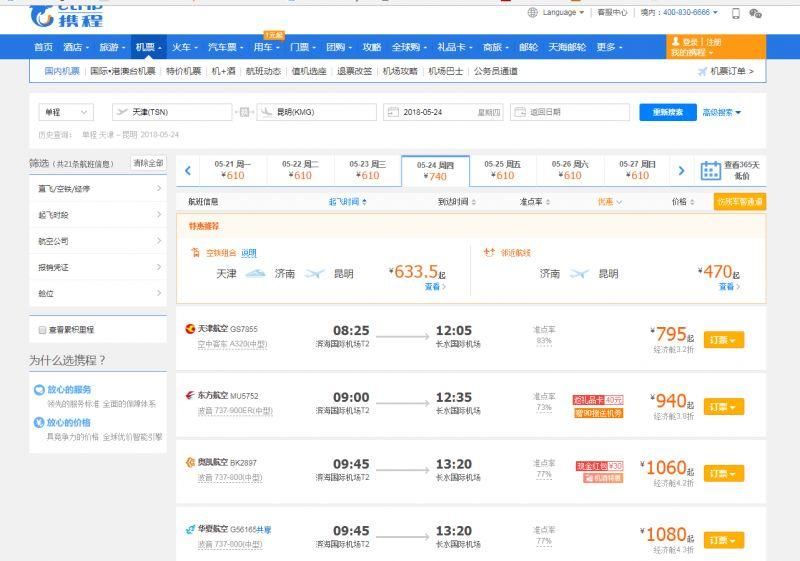Click the air-rail combo 空铁组合 icon
Image resolution: width=800 pixels, height=561 pixels.
[x=195, y=252]
